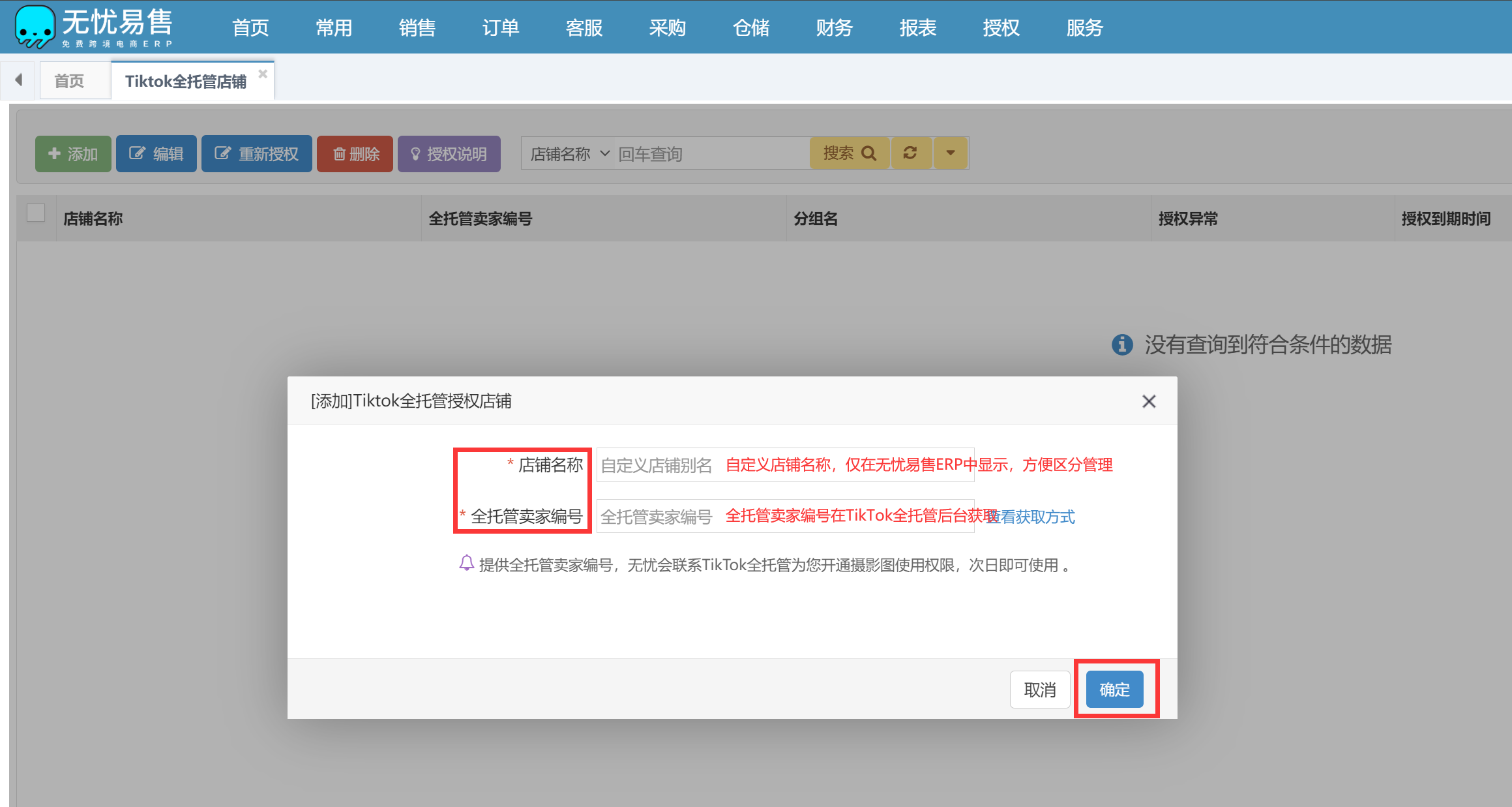Click the blue 确定 confirm button
1512x807 pixels.
(x=1115, y=690)
